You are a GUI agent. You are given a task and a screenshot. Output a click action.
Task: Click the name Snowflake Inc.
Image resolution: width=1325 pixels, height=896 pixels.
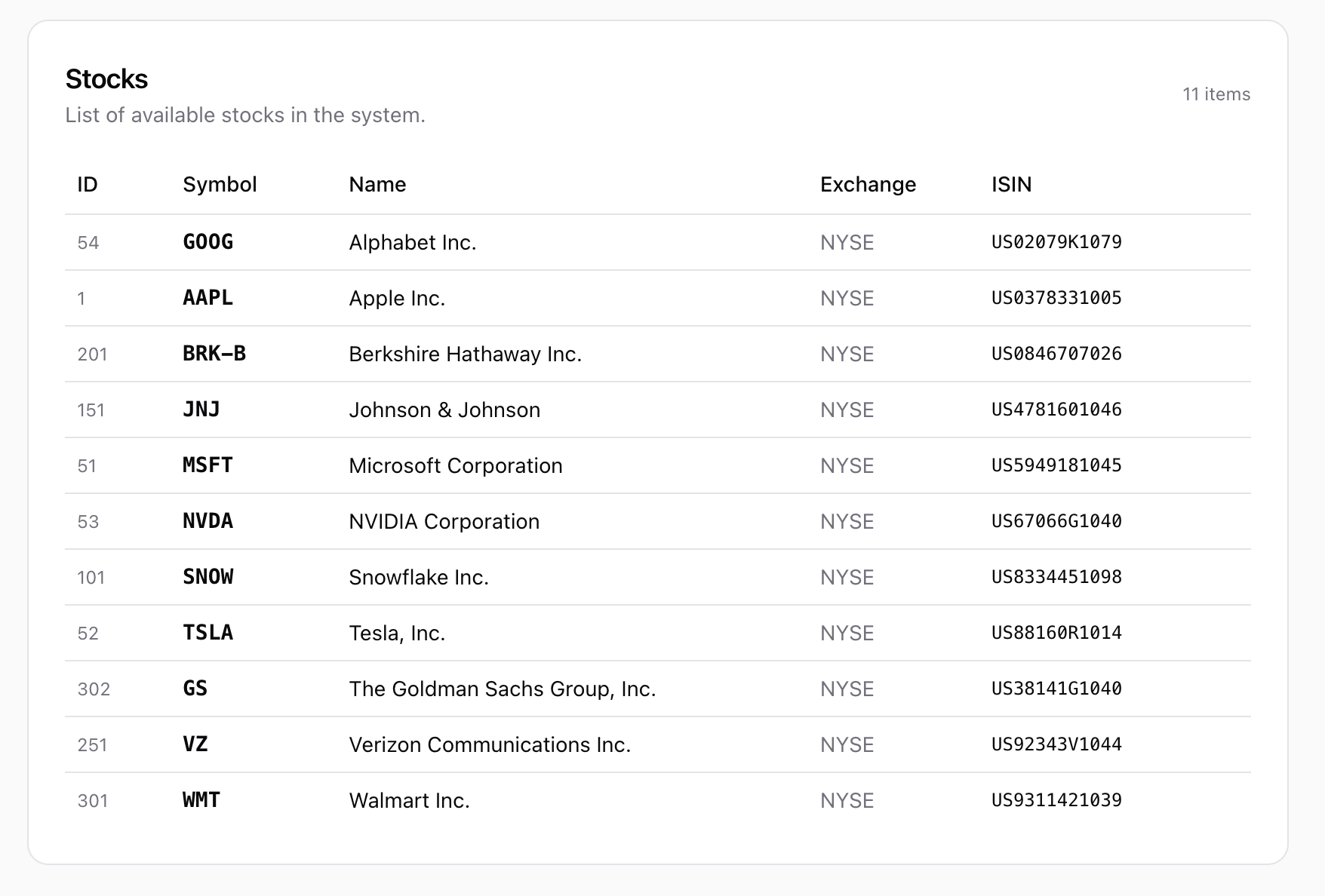coord(419,577)
